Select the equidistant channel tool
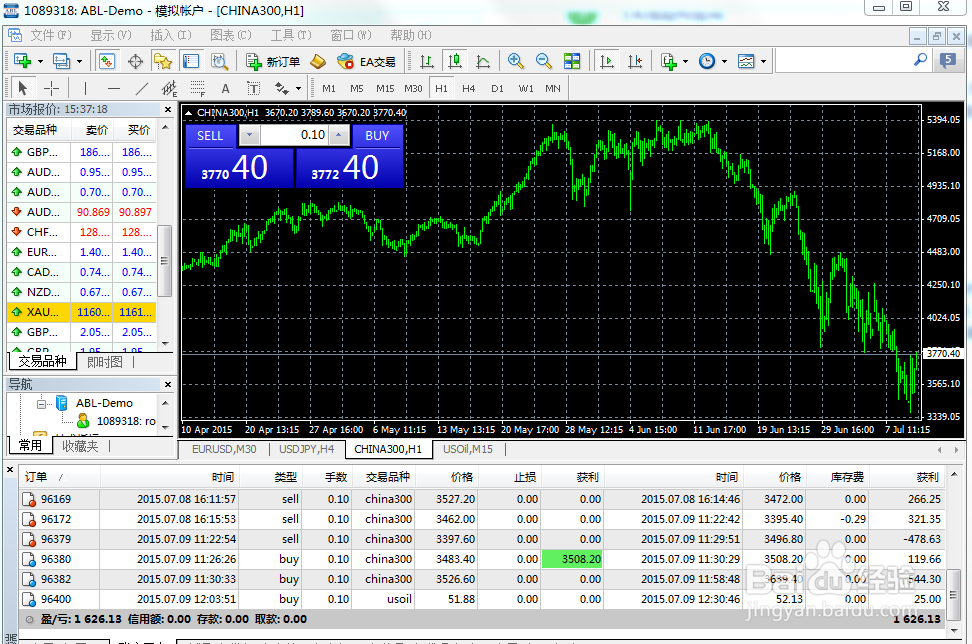Image resolution: width=972 pixels, height=644 pixels. pyautogui.click(x=169, y=88)
